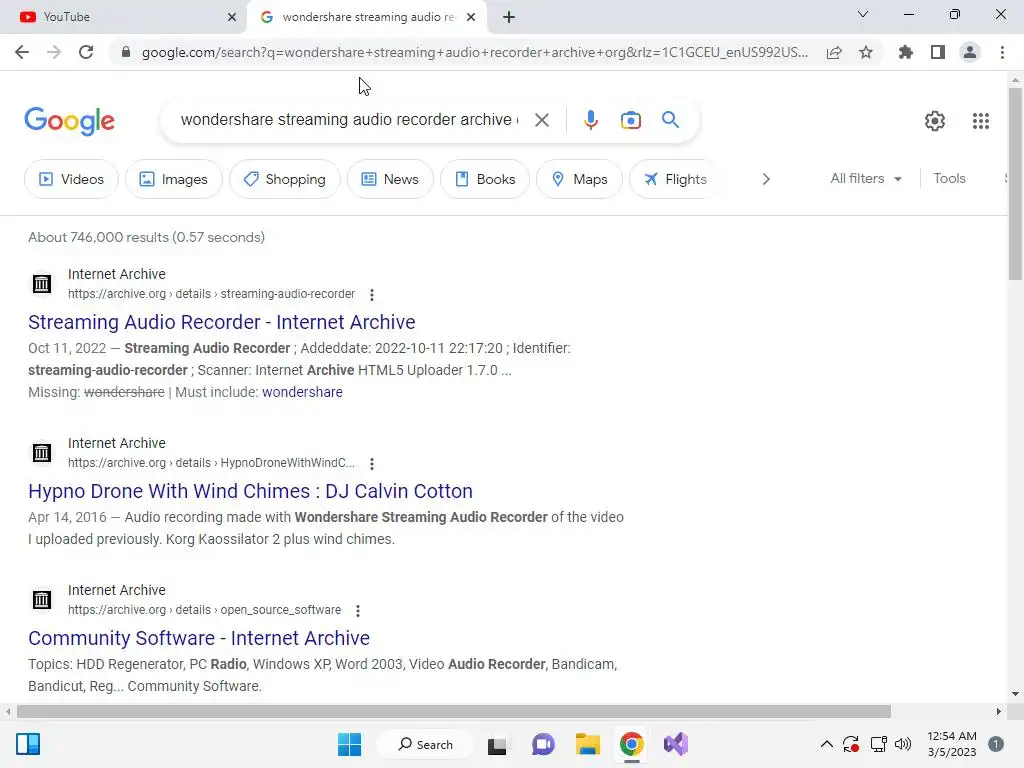This screenshot has width=1024, height=768.
Task: Filter results by Books
Action: click(x=485, y=179)
